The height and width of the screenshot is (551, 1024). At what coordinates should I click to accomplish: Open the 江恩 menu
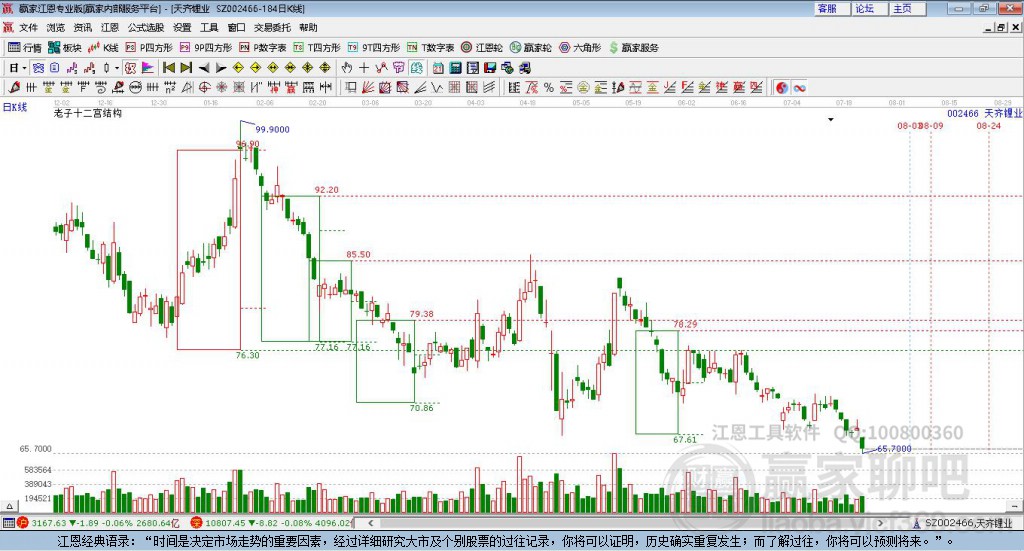(x=110, y=27)
